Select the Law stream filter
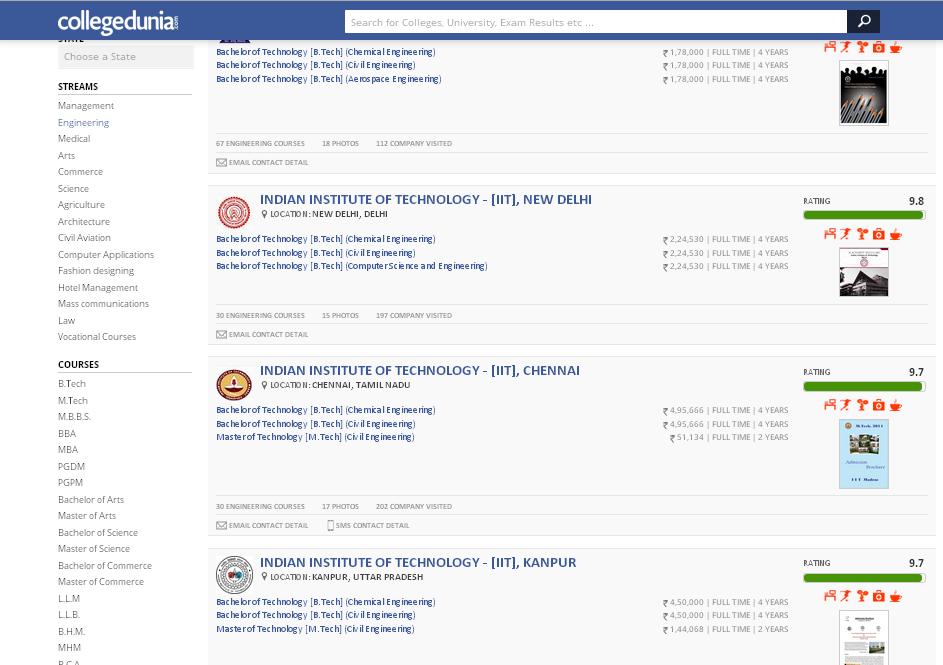The image size is (943, 665). coord(67,321)
